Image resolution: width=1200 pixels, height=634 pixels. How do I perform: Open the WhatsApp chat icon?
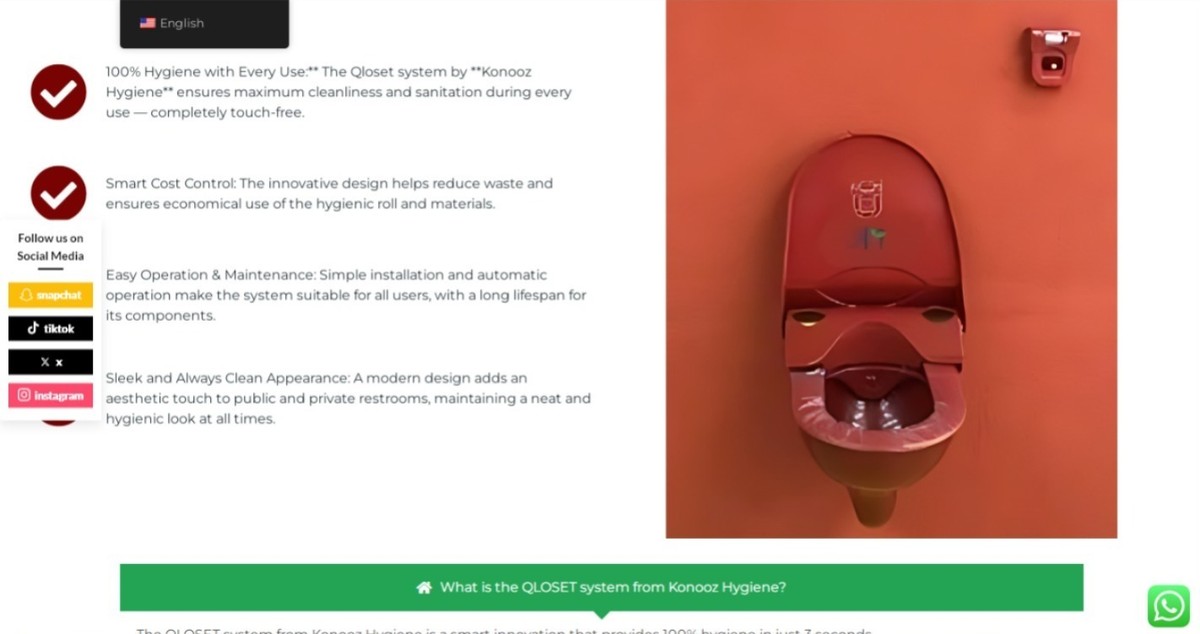coord(1168,606)
